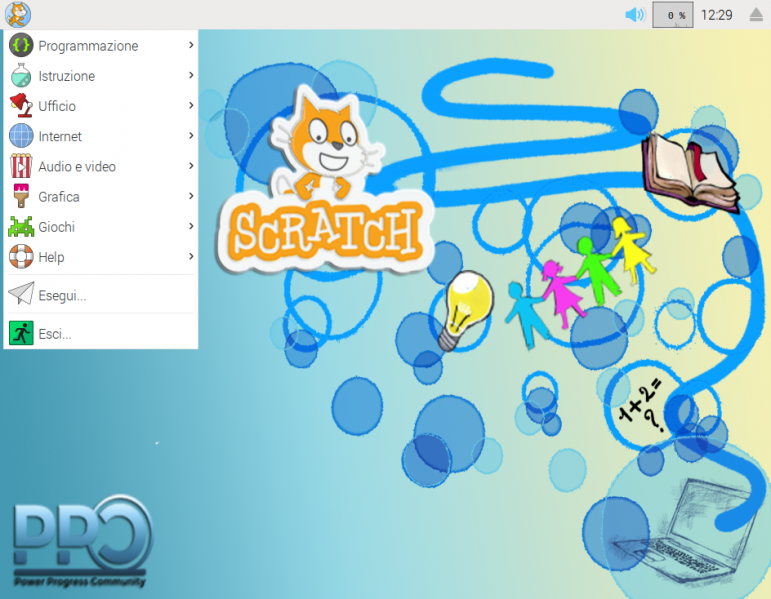Image resolution: width=771 pixels, height=599 pixels.
Task: Expand the Audio e video submenu arrow
Action: [x=191, y=166]
